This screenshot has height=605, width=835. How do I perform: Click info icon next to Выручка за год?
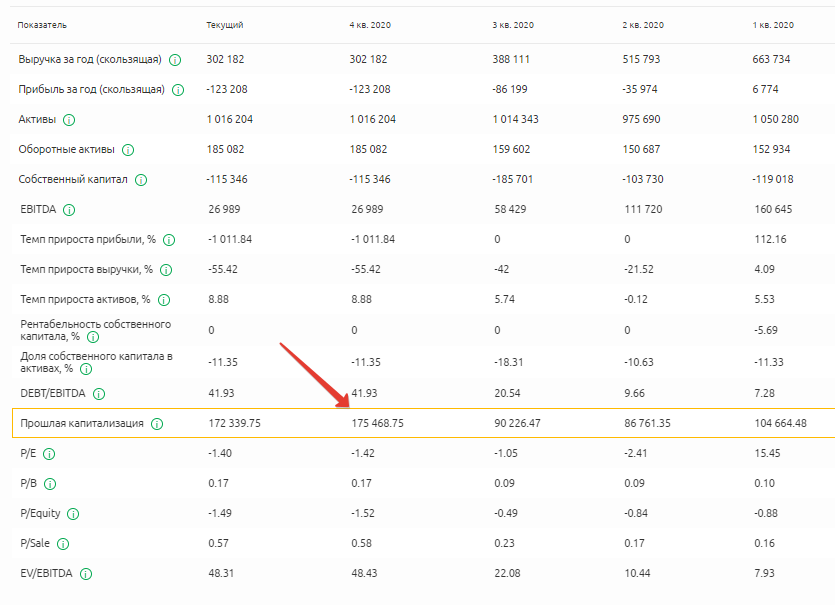[175, 60]
